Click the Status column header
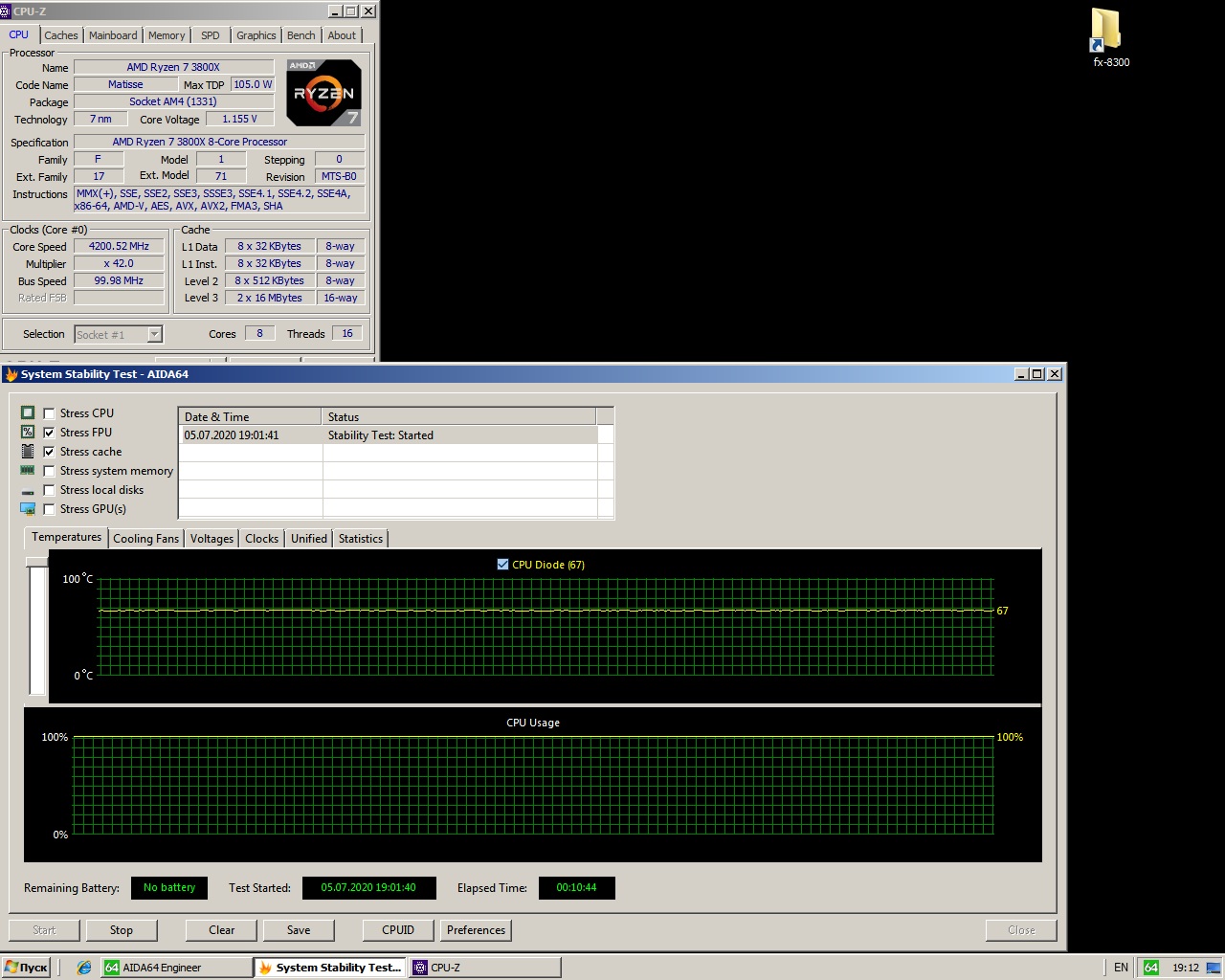Viewport: 1225px width, 980px height. (x=458, y=416)
